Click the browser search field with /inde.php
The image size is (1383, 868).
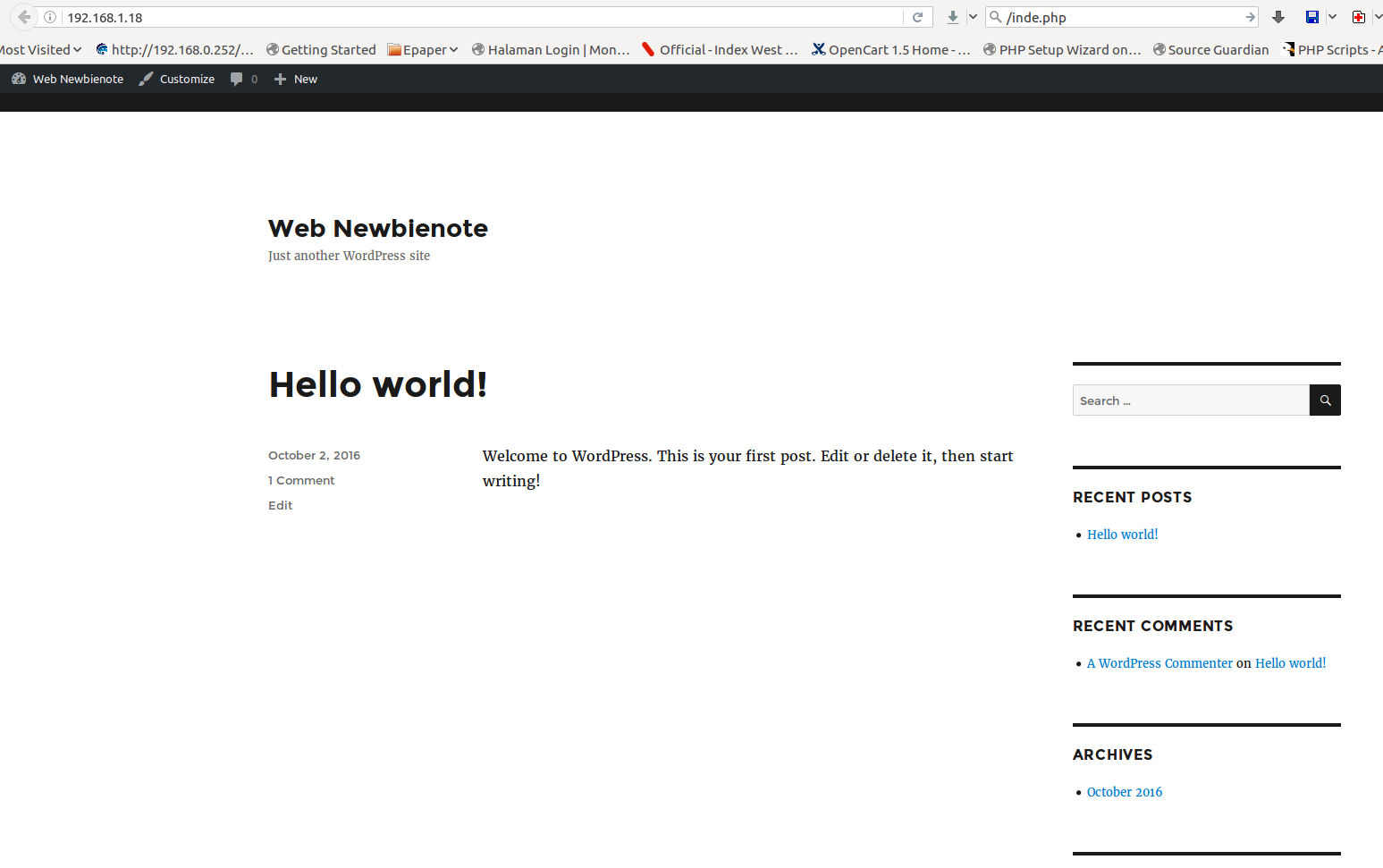pos(1123,17)
